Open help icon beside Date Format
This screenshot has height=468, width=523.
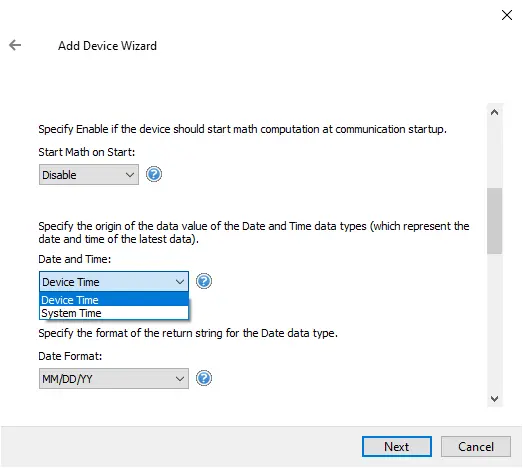[203, 378]
